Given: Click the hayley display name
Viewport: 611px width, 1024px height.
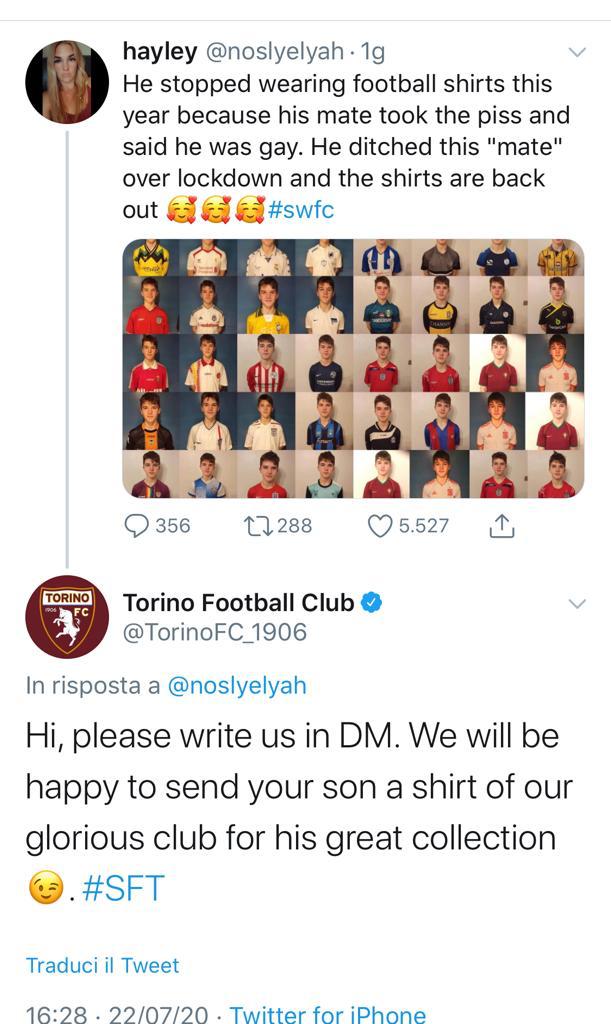Looking at the screenshot, I should 156,51.
